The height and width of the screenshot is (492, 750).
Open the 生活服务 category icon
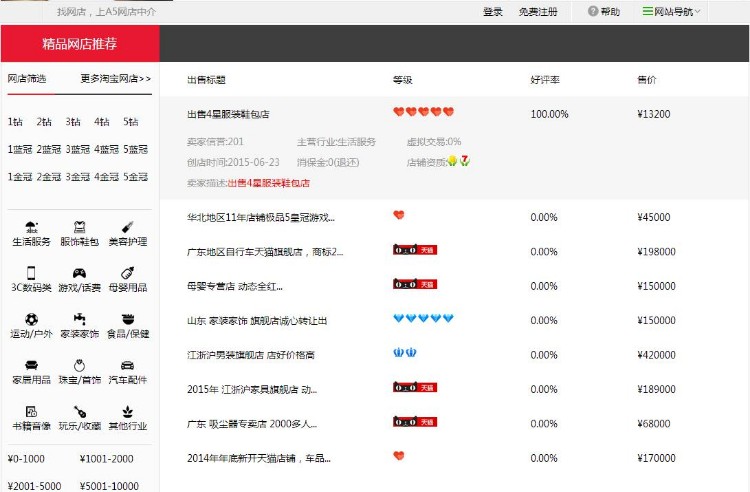pos(31,227)
